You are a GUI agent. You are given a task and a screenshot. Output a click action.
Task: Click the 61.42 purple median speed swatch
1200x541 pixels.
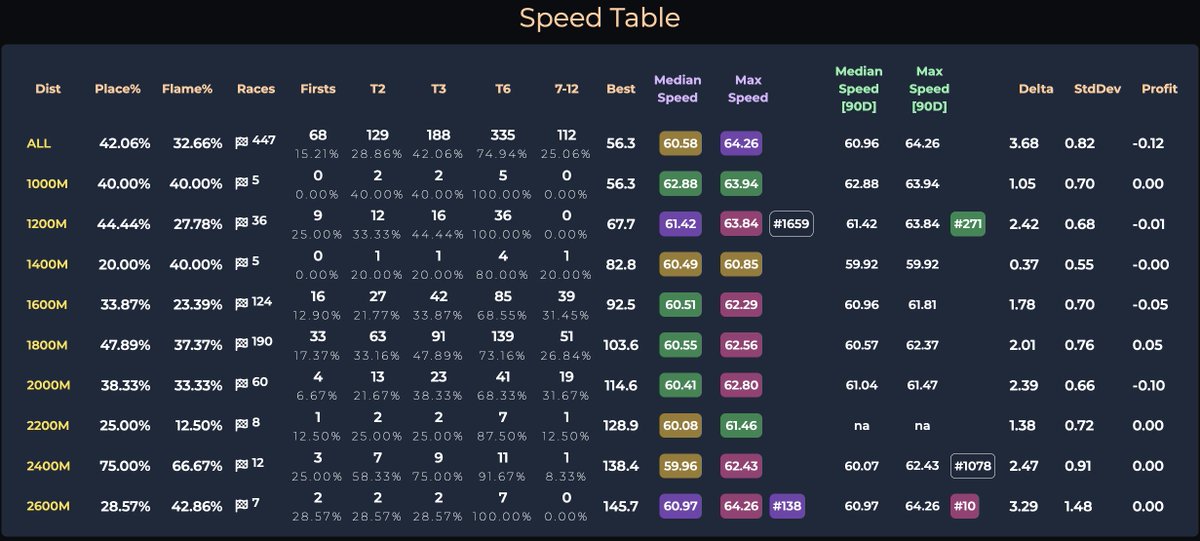[x=680, y=224]
